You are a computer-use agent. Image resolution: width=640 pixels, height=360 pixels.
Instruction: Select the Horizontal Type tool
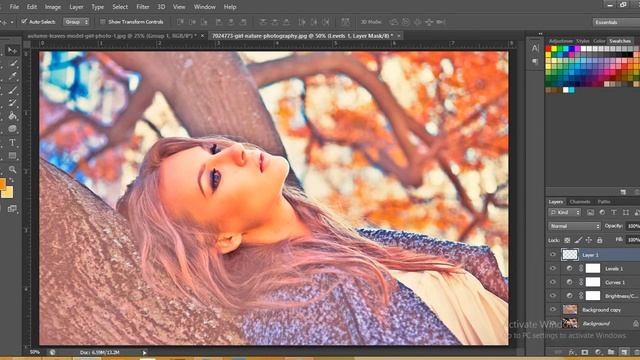click(12, 142)
